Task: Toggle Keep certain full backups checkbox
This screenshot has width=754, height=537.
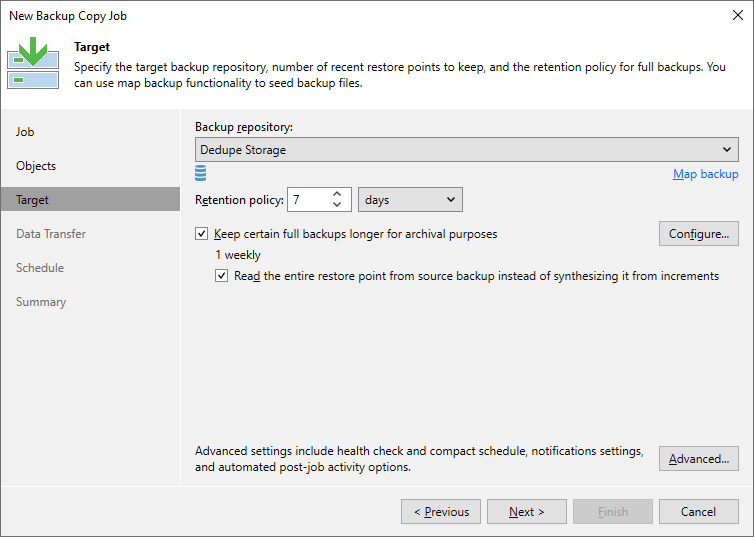Action: click(x=202, y=234)
